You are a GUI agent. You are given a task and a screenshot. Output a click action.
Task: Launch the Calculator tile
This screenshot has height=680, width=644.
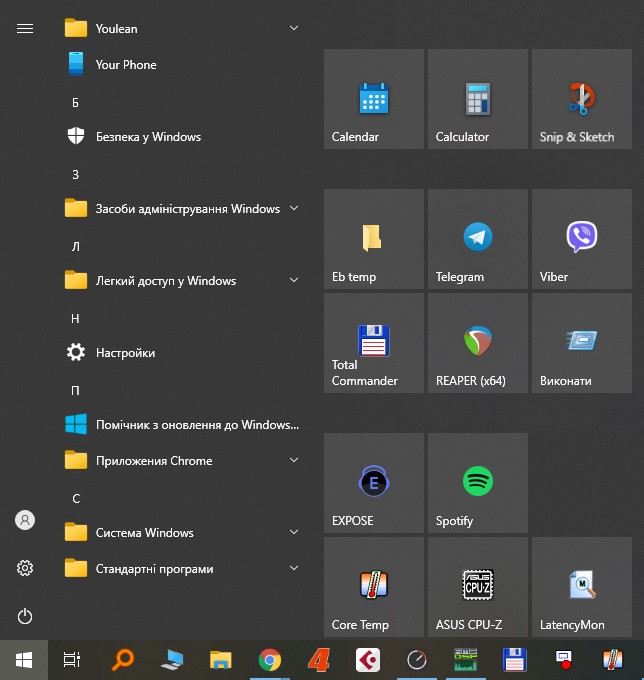point(477,99)
